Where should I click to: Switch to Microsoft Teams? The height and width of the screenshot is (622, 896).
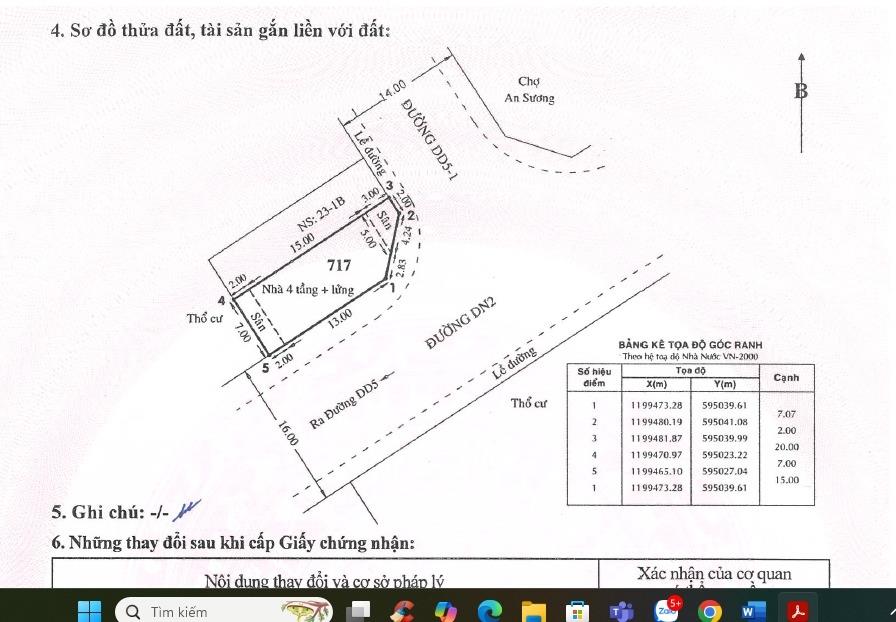click(x=621, y=610)
